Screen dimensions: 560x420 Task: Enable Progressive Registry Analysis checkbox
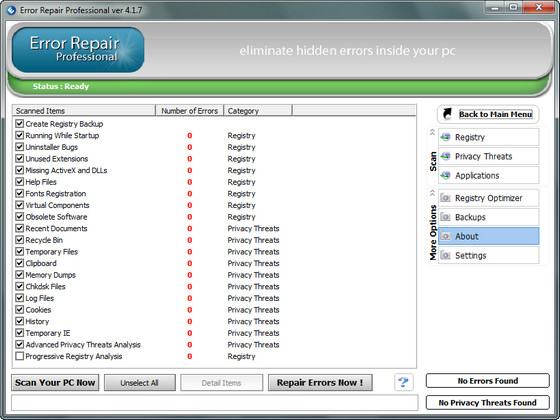(x=20, y=356)
